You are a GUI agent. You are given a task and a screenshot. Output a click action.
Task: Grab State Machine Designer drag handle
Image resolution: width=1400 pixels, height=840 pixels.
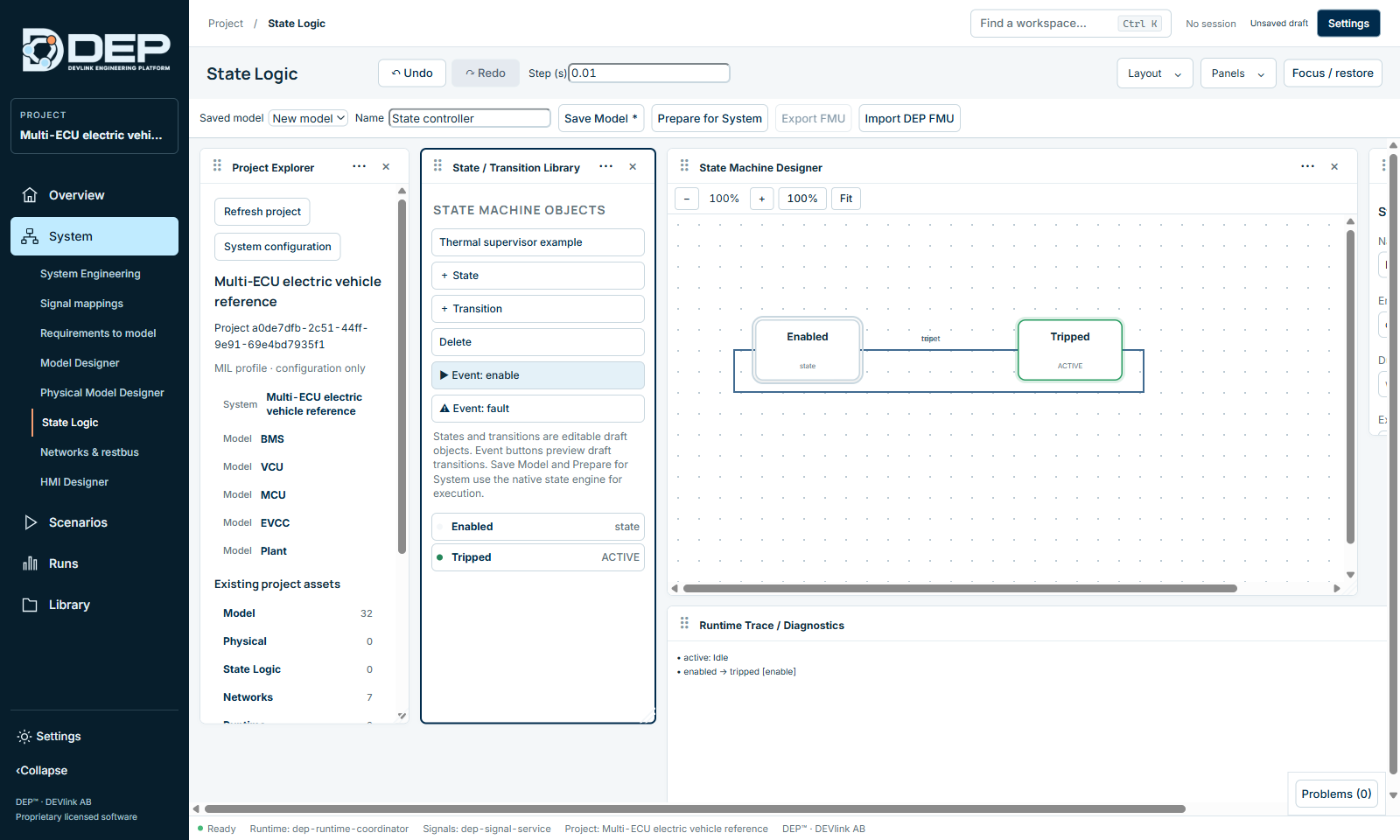point(684,166)
